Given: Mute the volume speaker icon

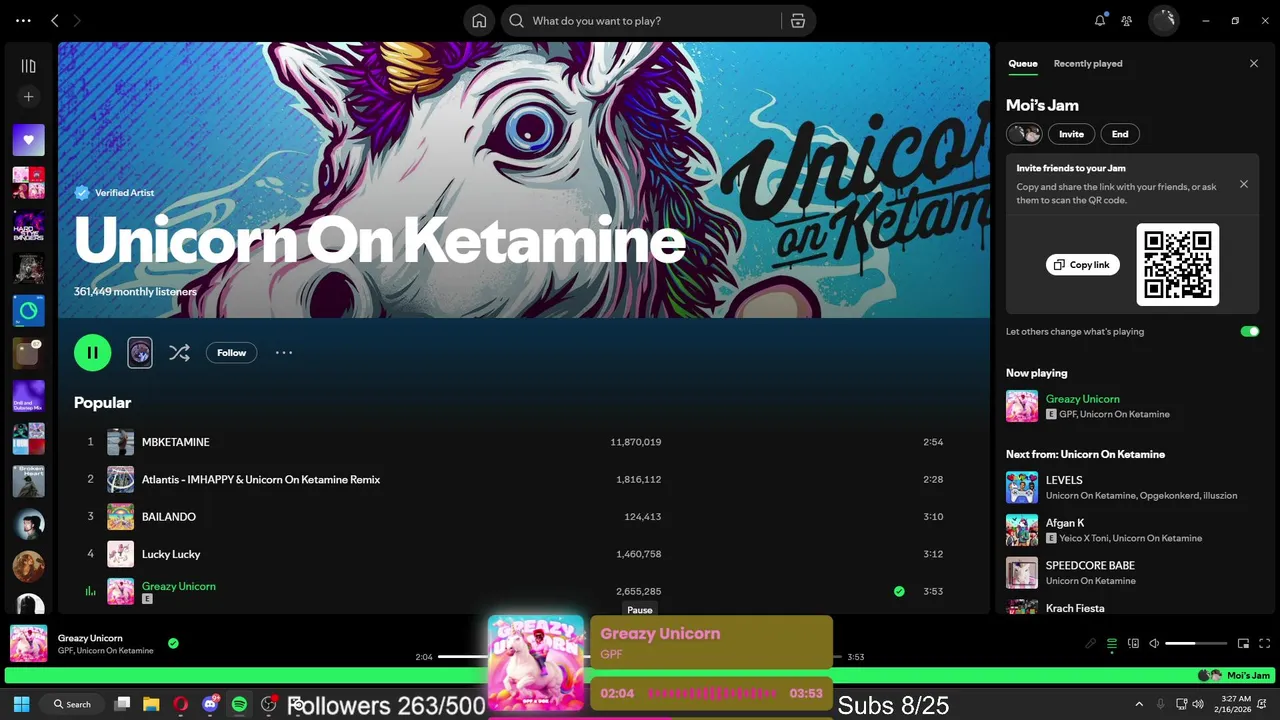Looking at the screenshot, I should point(1154,643).
